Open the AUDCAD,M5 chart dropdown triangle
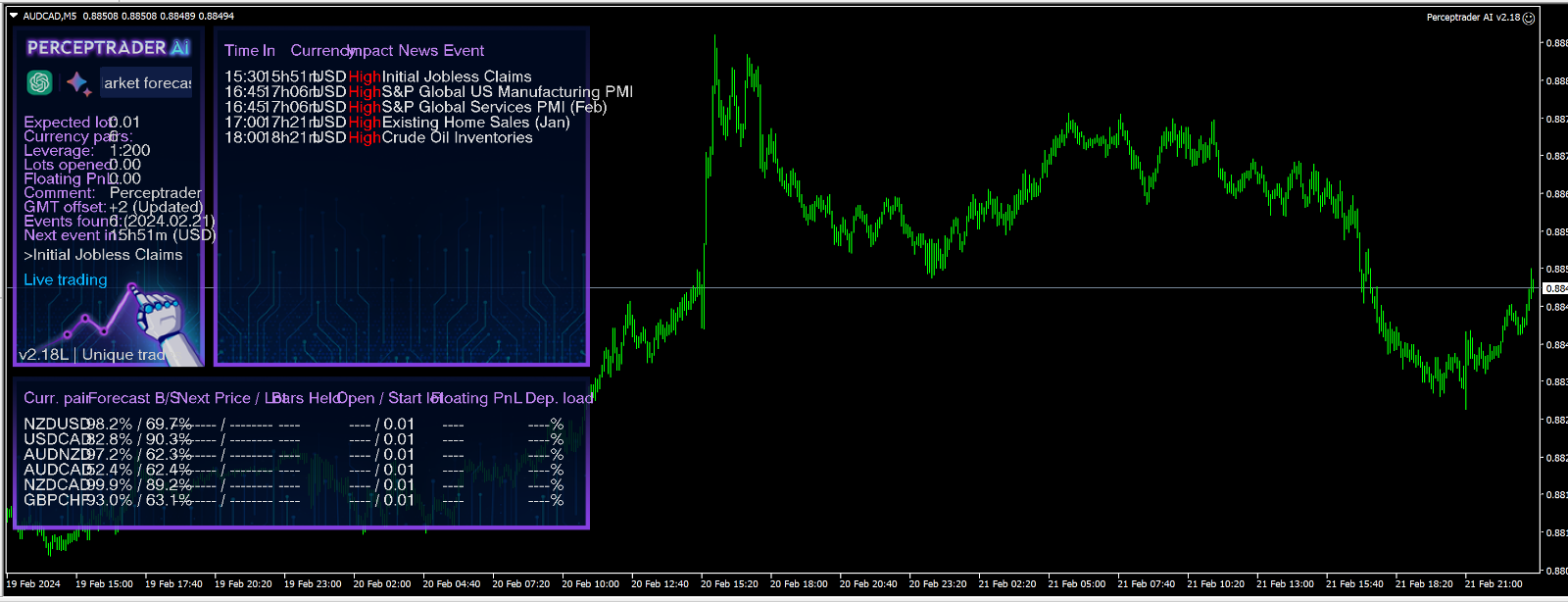 coord(14,16)
